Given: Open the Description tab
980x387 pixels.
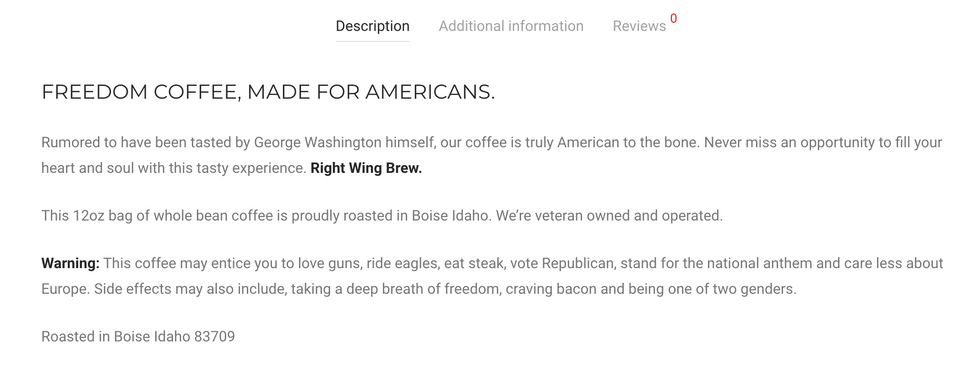Looking at the screenshot, I should coord(372,26).
